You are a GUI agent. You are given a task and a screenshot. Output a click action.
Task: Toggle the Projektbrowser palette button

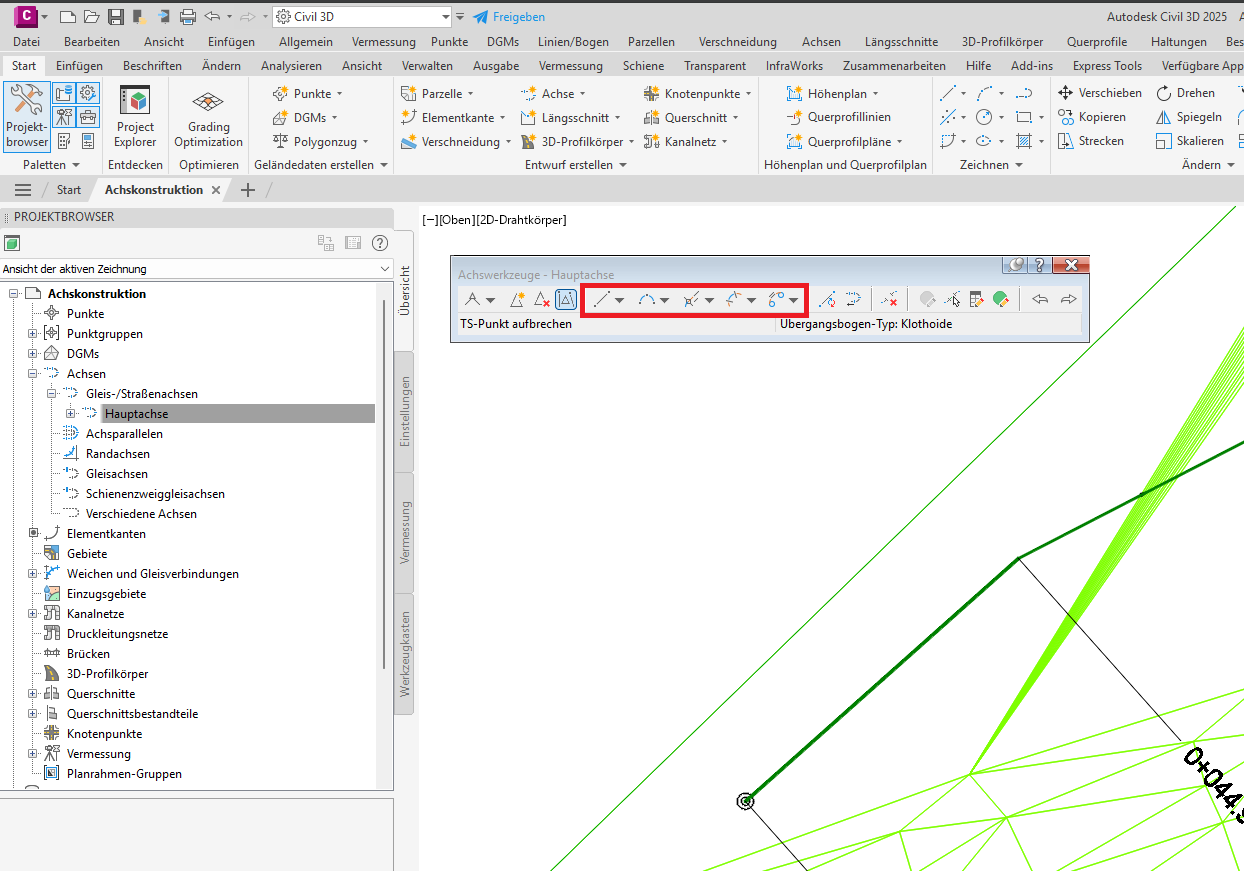[26, 117]
